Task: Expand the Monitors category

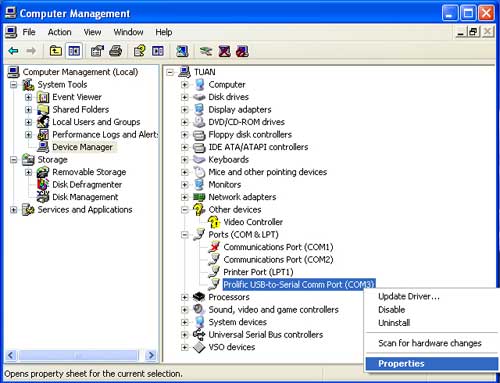Action: click(x=185, y=185)
